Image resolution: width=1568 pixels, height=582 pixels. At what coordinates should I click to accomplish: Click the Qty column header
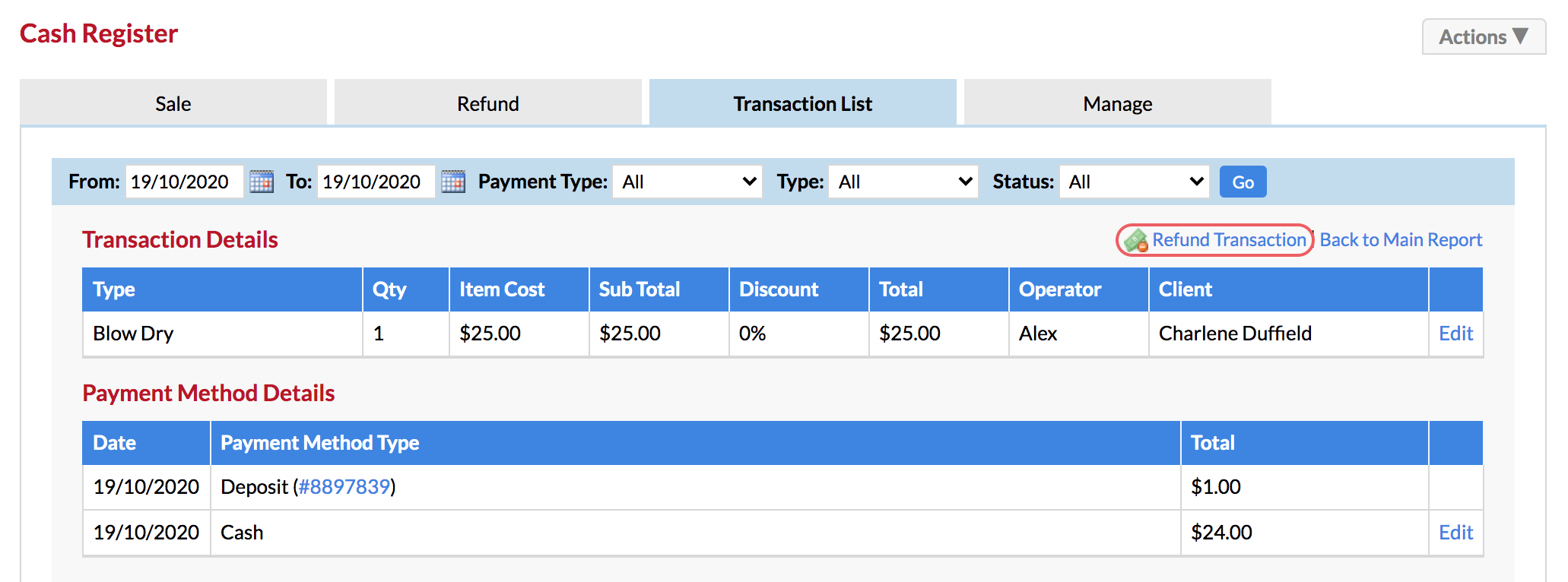click(405, 289)
